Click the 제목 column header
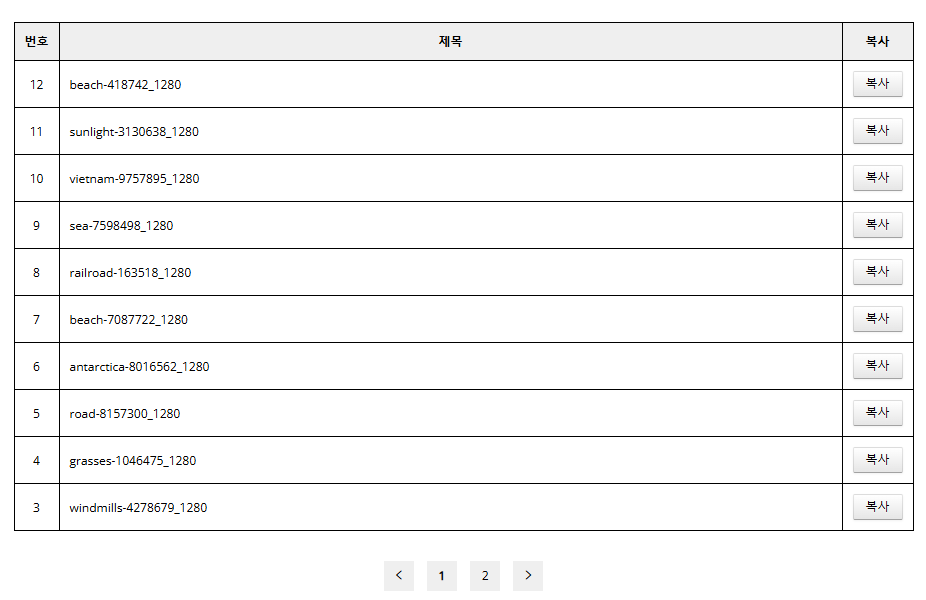This screenshot has width=926, height=600. [x=450, y=42]
